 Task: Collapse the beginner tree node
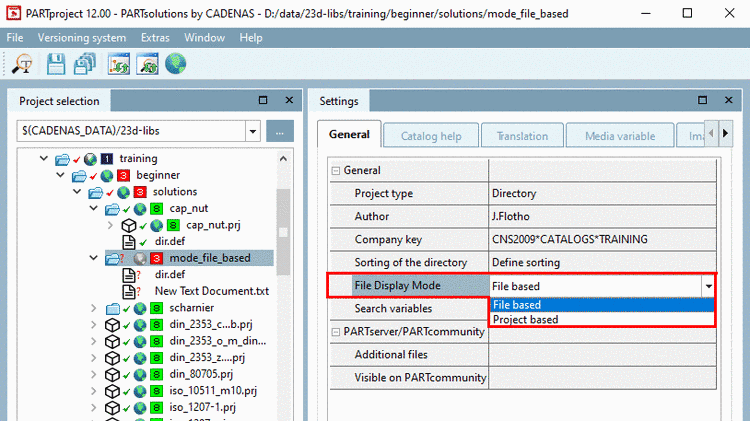60,175
